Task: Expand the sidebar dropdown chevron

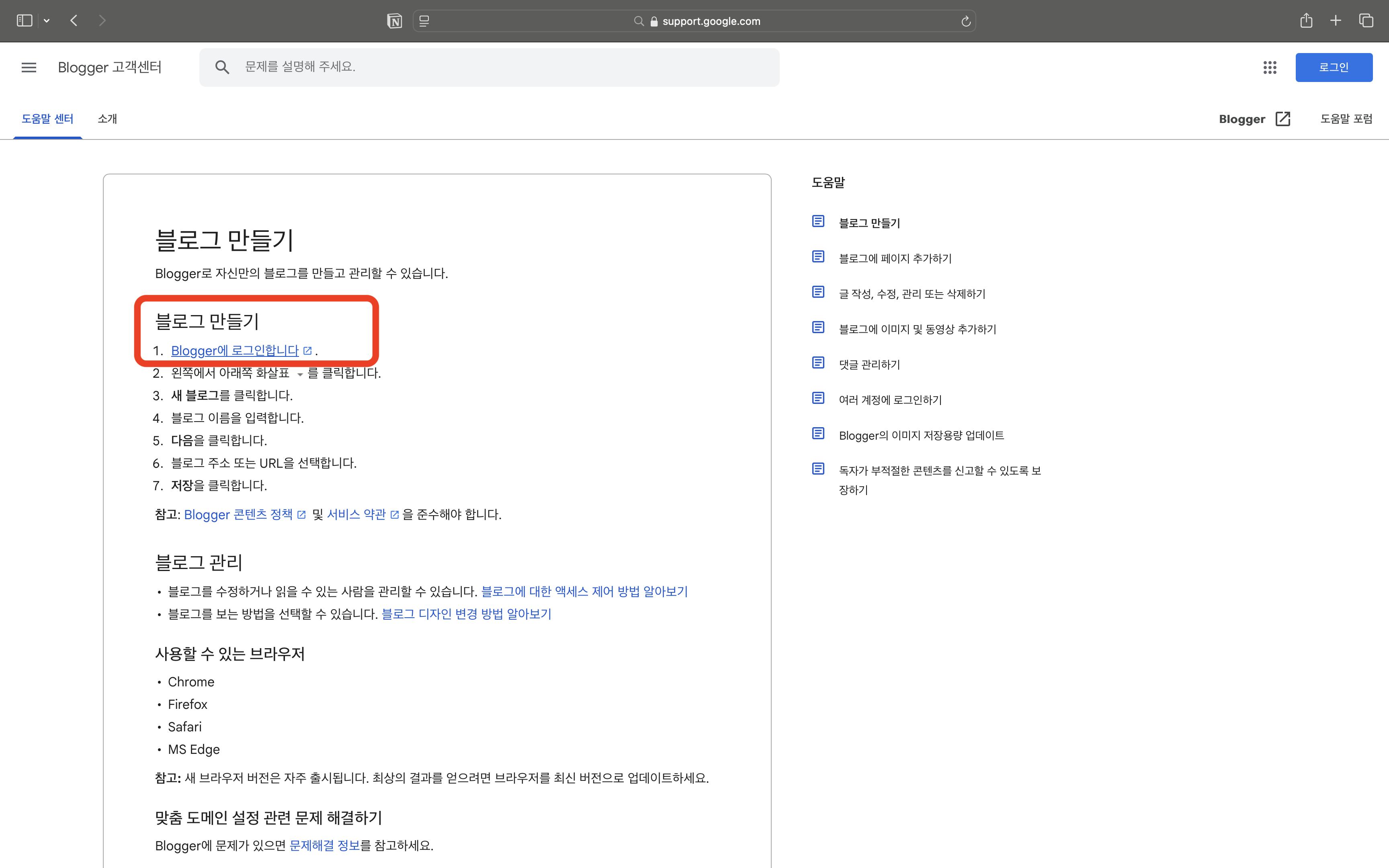Action: [x=47, y=20]
